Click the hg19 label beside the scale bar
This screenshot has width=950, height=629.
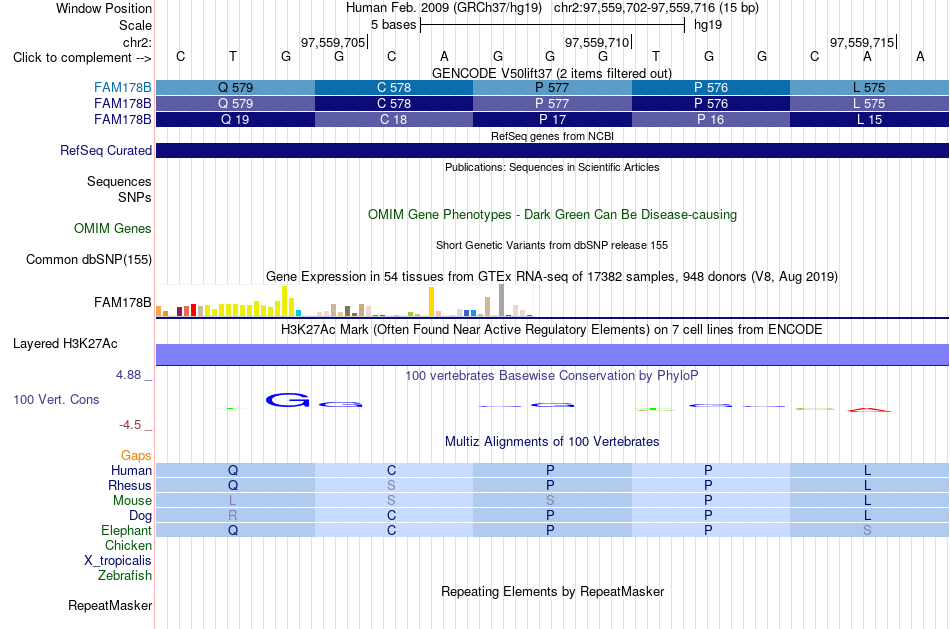pyautogui.click(x=708, y=25)
